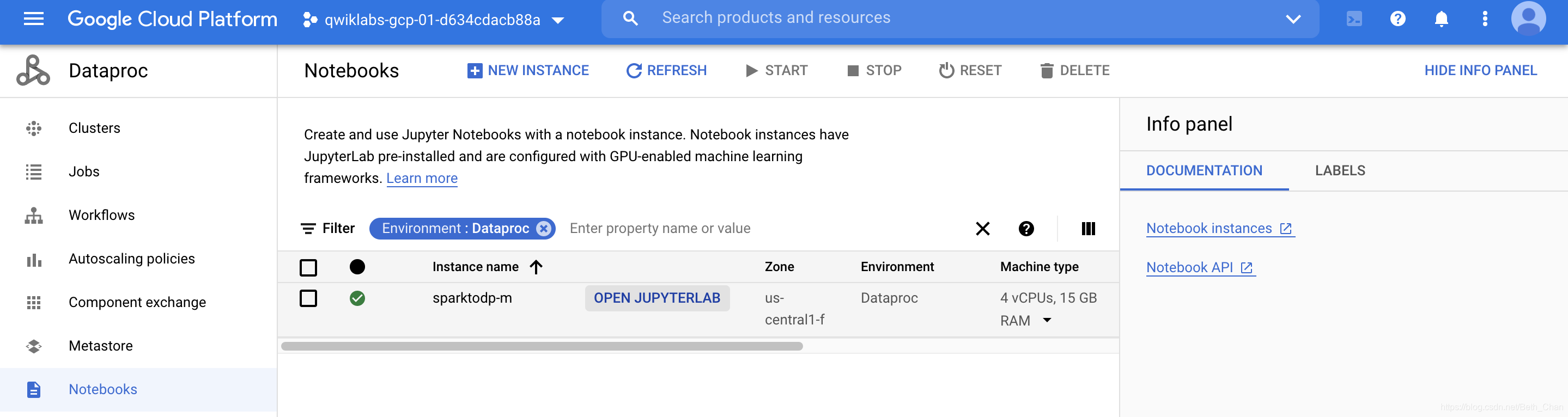This screenshot has height=417, width=1568.
Task: Click HIDE INFO PANEL
Action: click(x=1480, y=71)
